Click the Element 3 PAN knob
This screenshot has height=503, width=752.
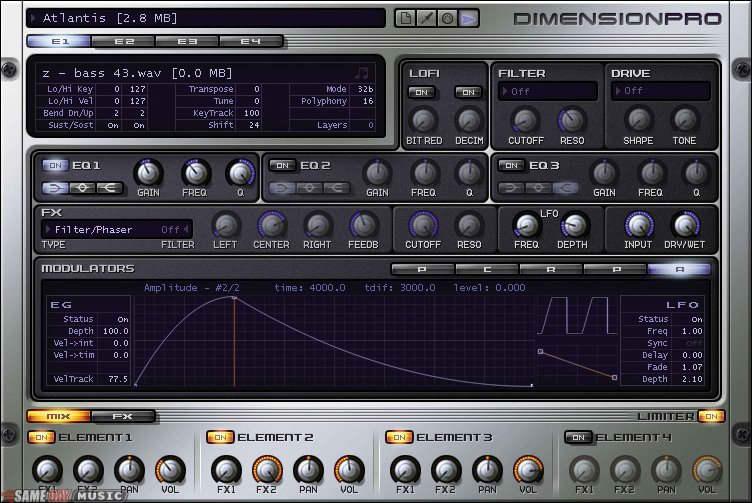pyautogui.click(x=487, y=470)
